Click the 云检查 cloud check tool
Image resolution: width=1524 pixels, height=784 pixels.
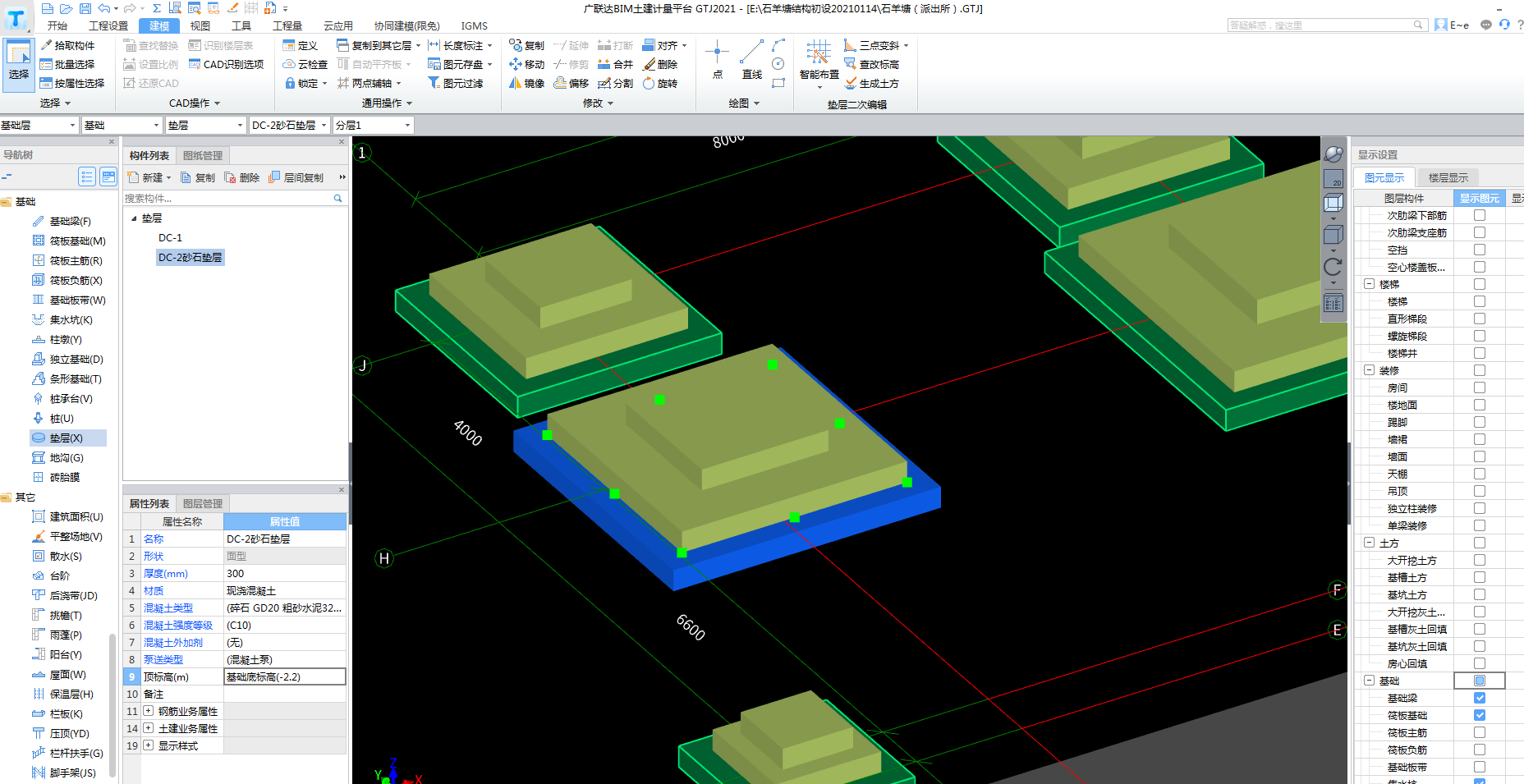pyautogui.click(x=305, y=64)
